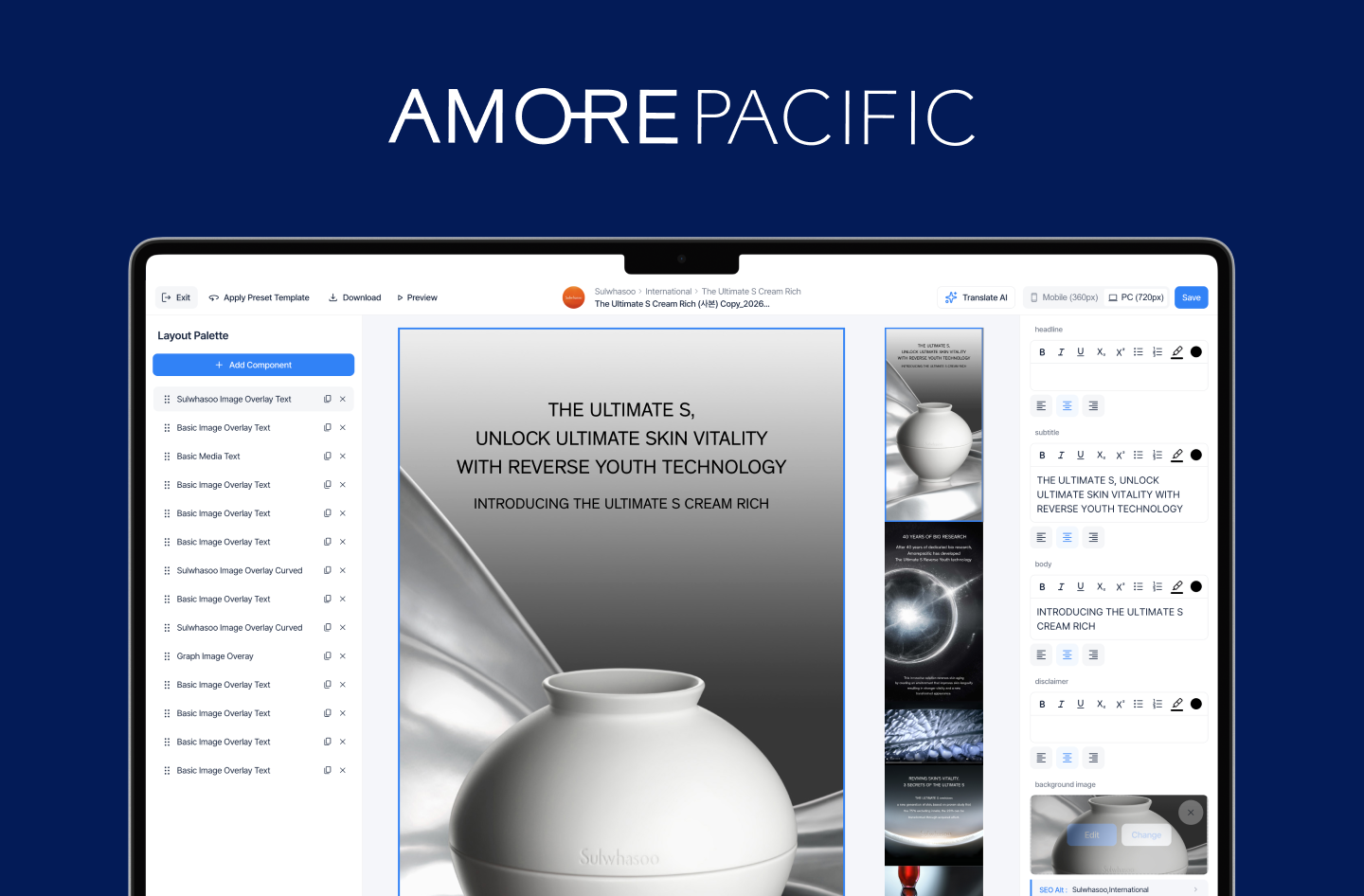The width and height of the screenshot is (1364, 896).
Task: Open Apply Preset Template menu
Action: [x=260, y=298]
